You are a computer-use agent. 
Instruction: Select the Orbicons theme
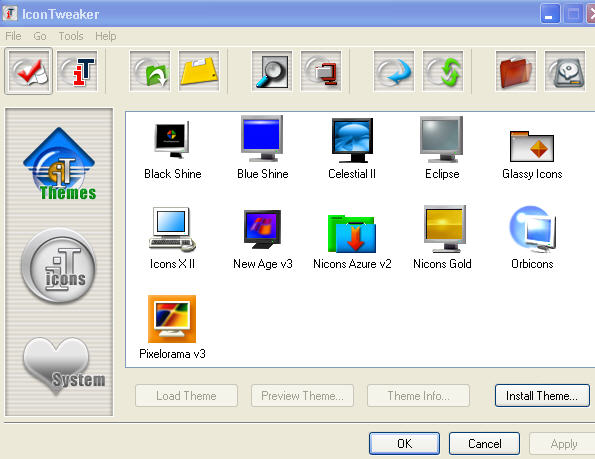tap(532, 237)
